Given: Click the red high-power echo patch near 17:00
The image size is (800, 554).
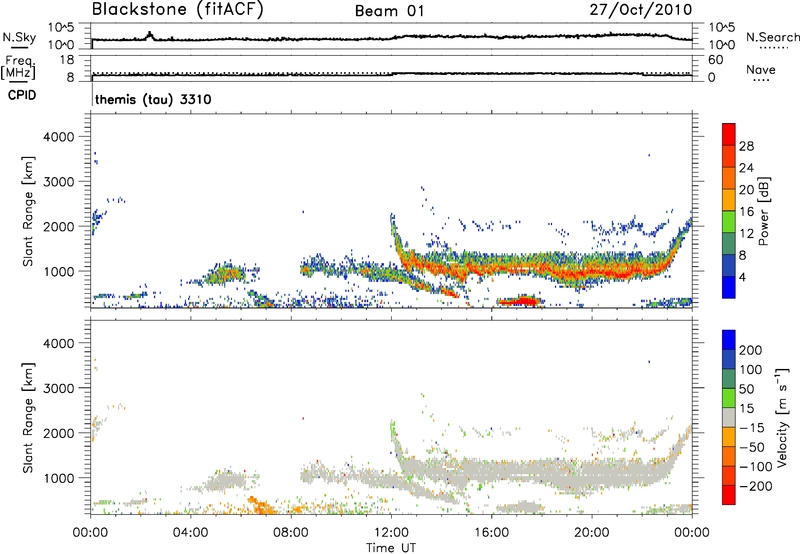Looking at the screenshot, I should click(x=522, y=301).
